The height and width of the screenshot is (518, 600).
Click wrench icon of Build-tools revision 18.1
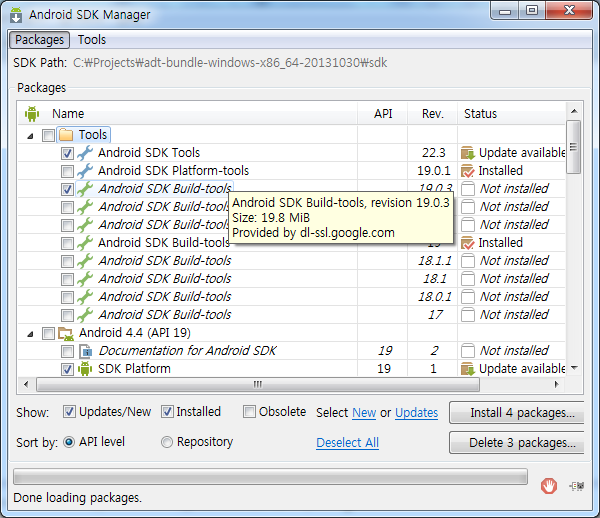tap(85, 279)
